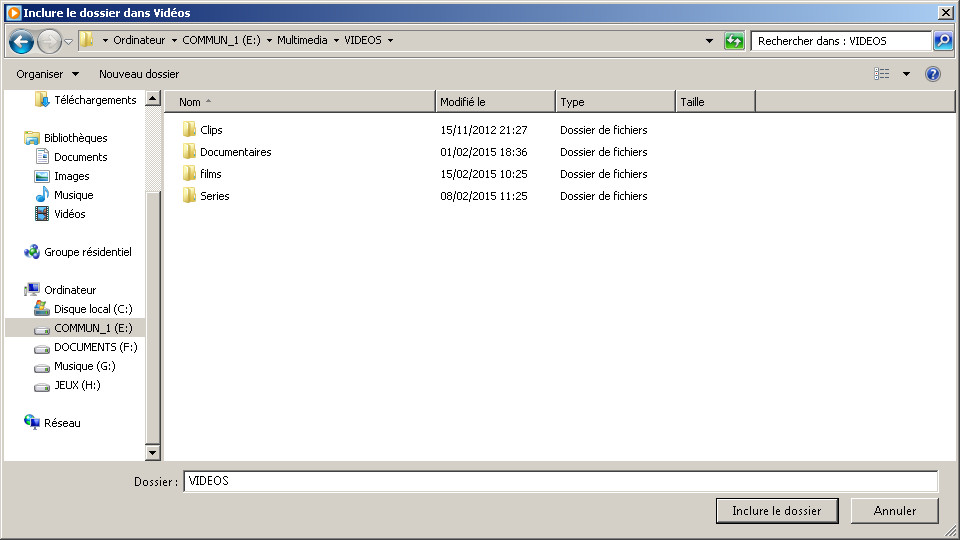Click the change view icon
The image size is (960, 540).
tap(881, 74)
